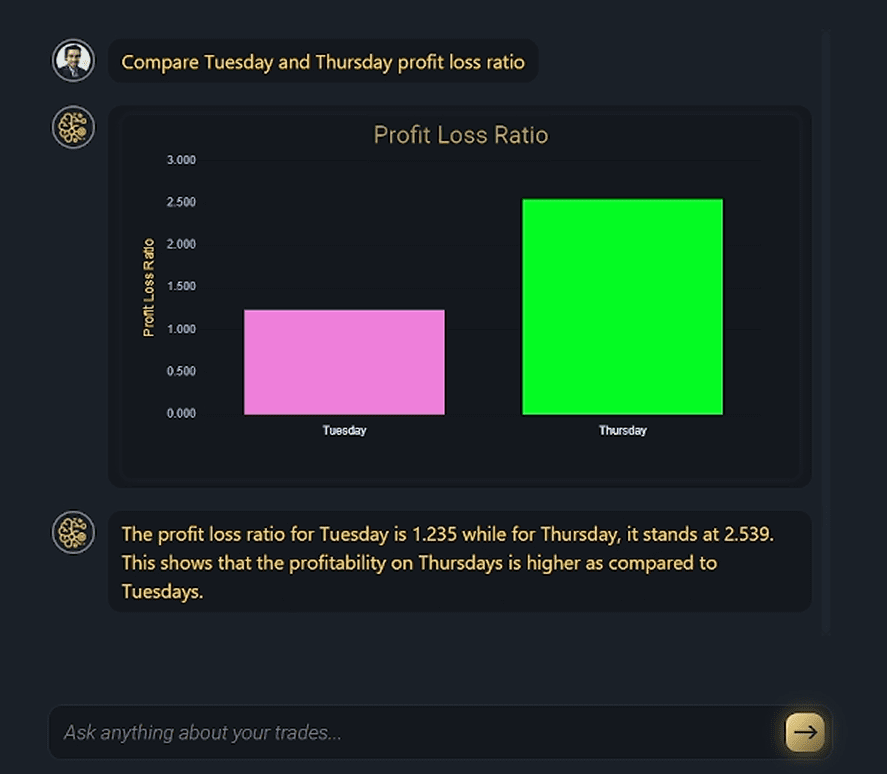Image resolution: width=887 pixels, height=774 pixels.
Task: Click the 1.000 y-axis tick label
Action: (181, 329)
